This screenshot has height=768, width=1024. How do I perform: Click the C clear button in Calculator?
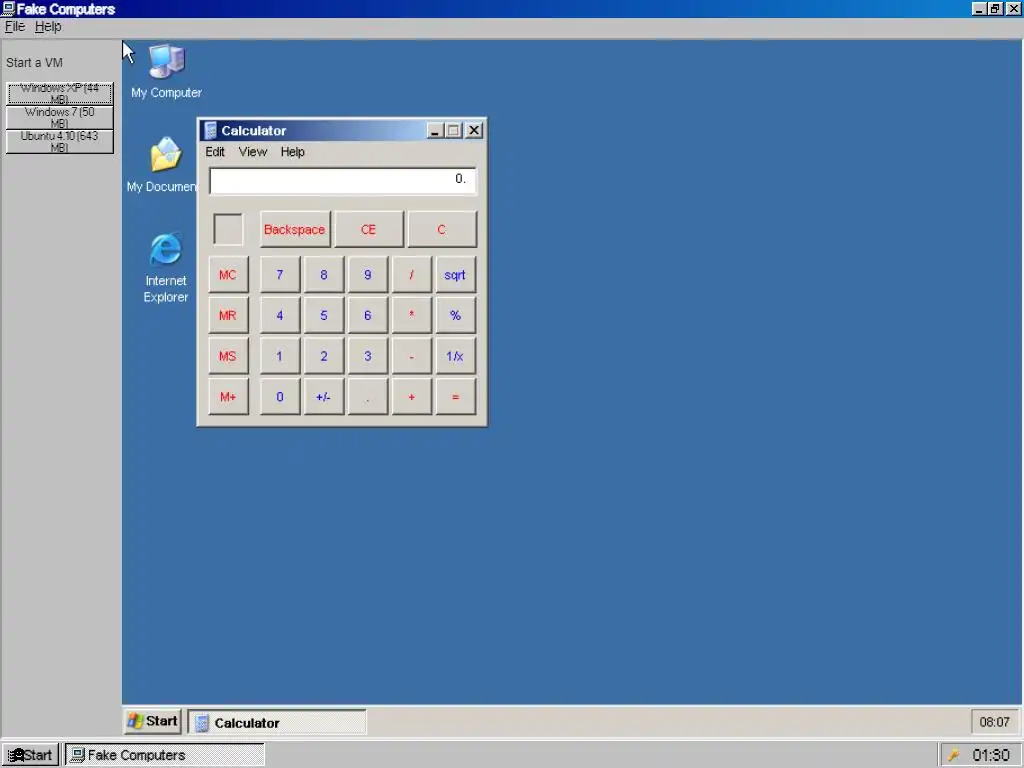click(441, 229)
